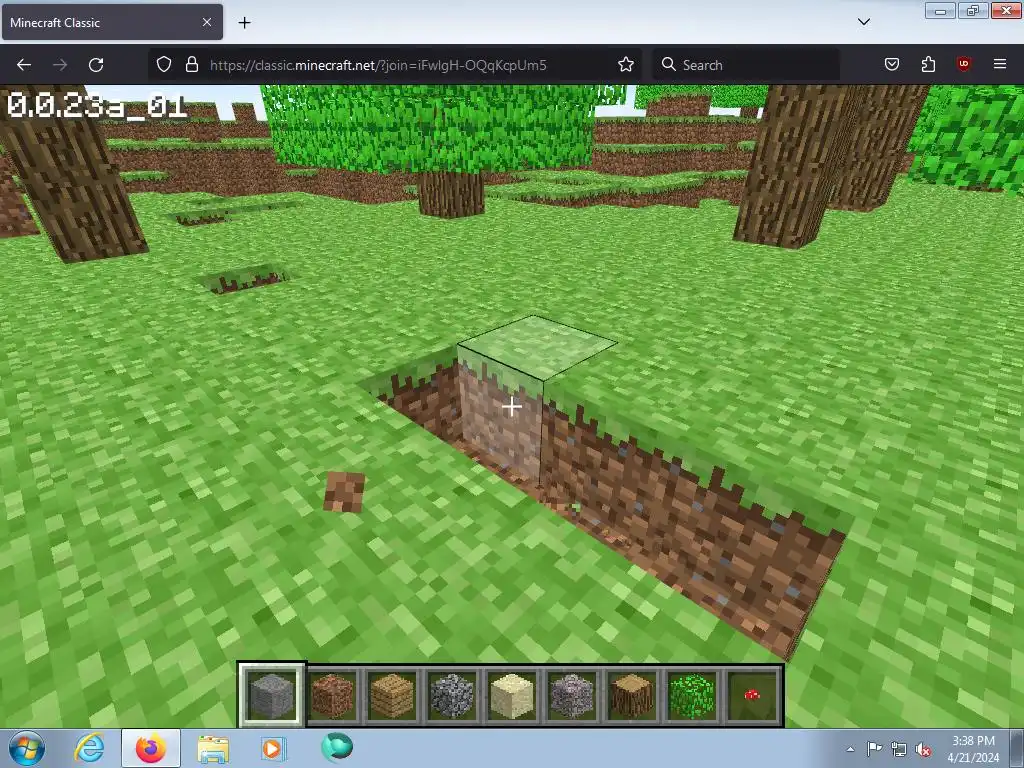This screenshot has width=1024, height=768.
Task: View site security padlock info
Action: click(x=191, y=65)
